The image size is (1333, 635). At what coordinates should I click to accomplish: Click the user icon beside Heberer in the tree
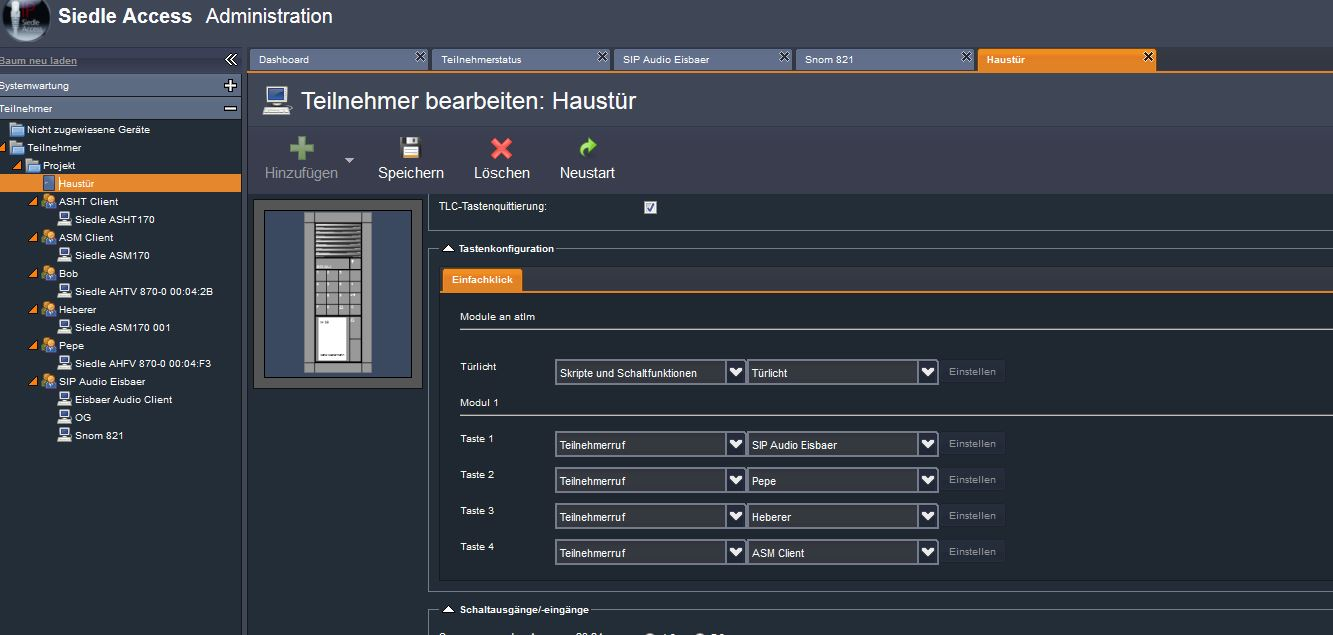49,309
